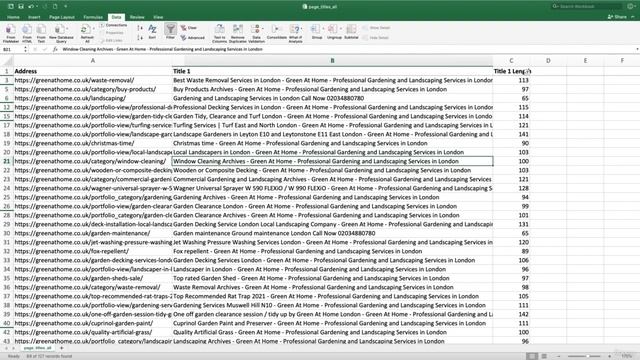The height and width of the screenshot is (360, 640).
Task: Select the page_titles_all sheet tab
Action: coord(38,348)
